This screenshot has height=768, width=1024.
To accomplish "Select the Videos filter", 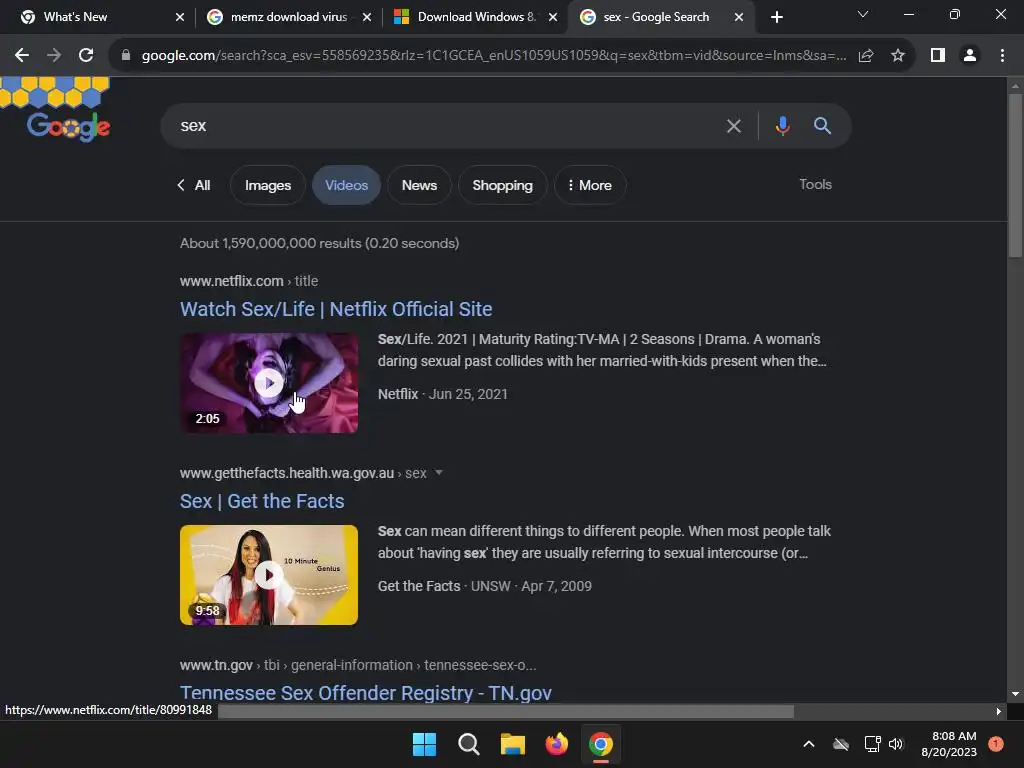I will coord(347,185).
